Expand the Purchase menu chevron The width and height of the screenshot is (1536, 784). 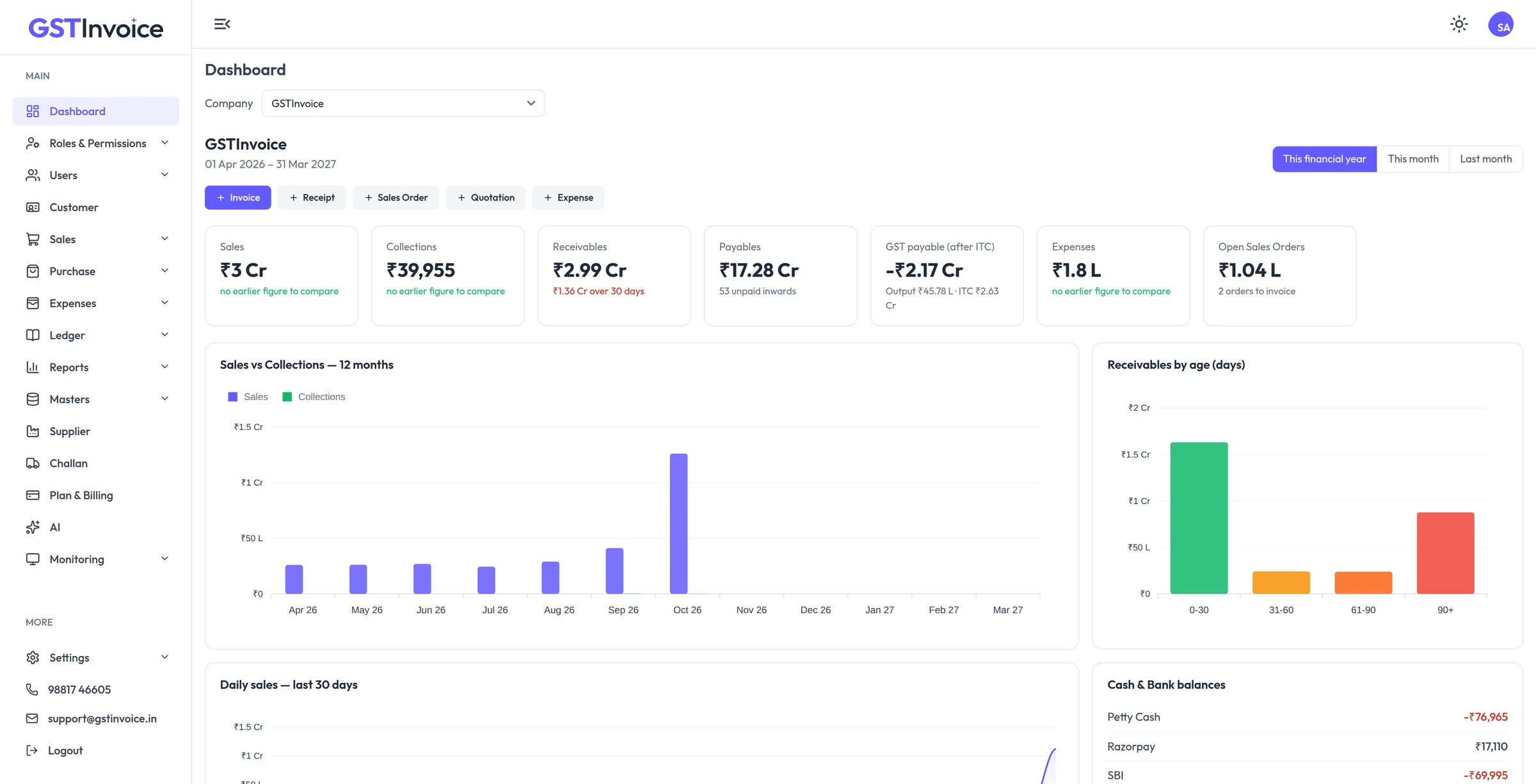[164, 271]
